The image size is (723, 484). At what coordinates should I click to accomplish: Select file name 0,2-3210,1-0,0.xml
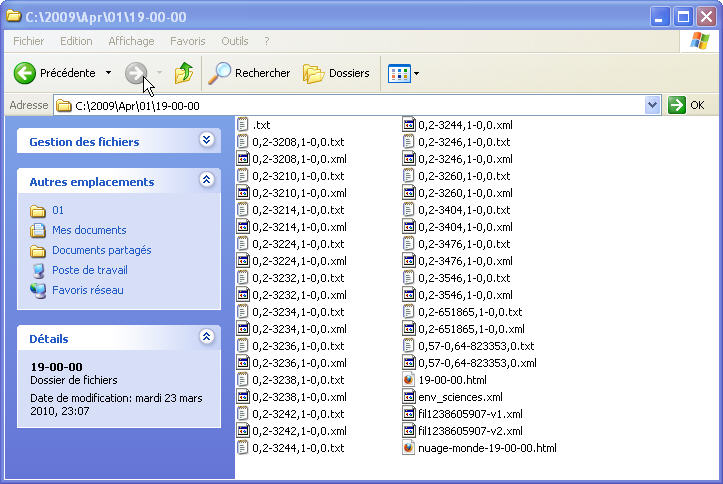click(299, 193)
